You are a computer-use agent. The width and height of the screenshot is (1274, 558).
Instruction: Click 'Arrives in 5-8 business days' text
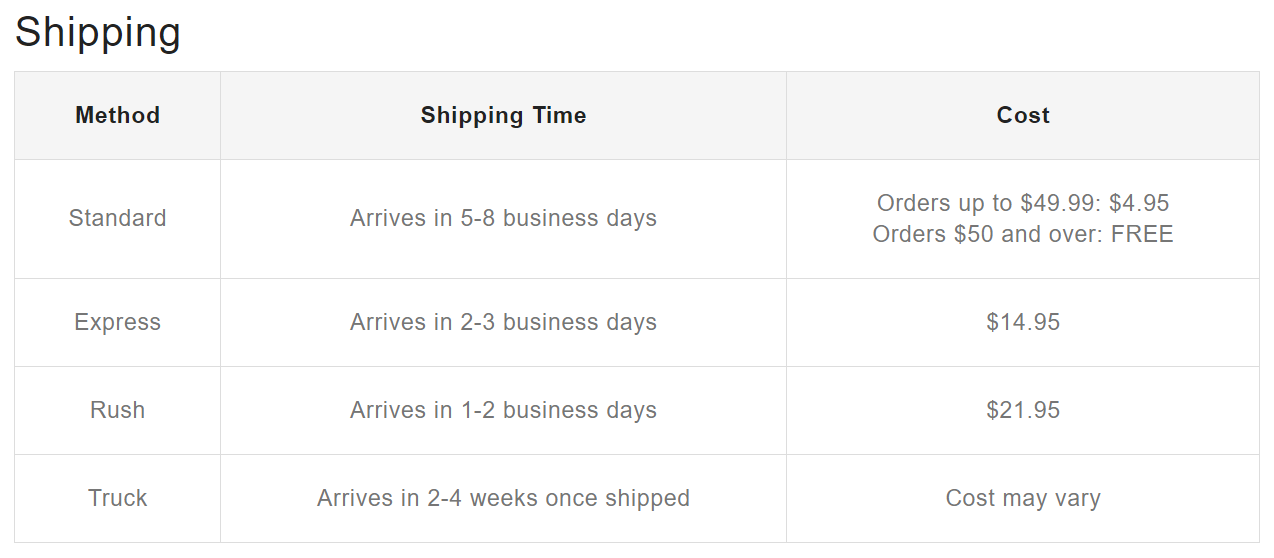503,218
